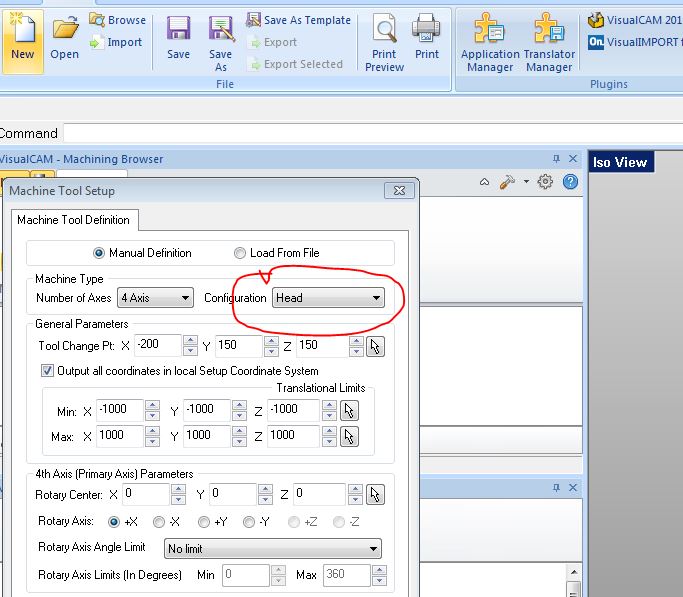Decrease Min Z translational limit

pos(329,415)
